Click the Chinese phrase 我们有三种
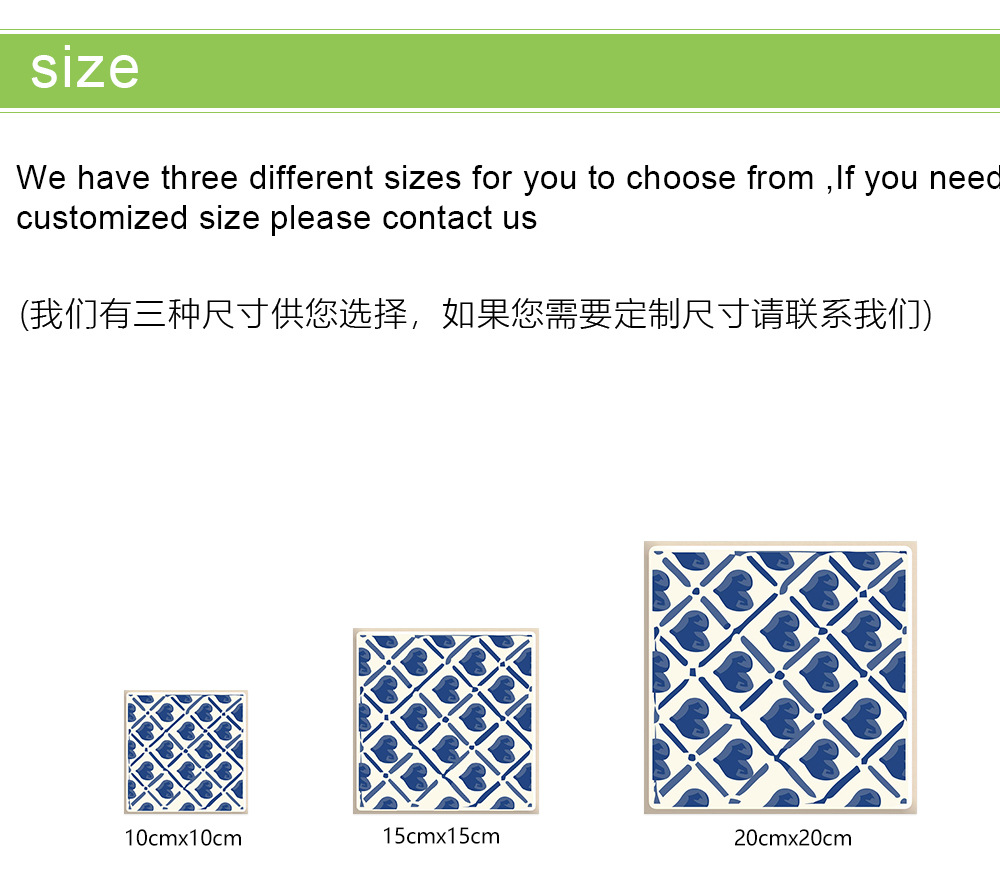1000x894 pixels. point(115,313)
